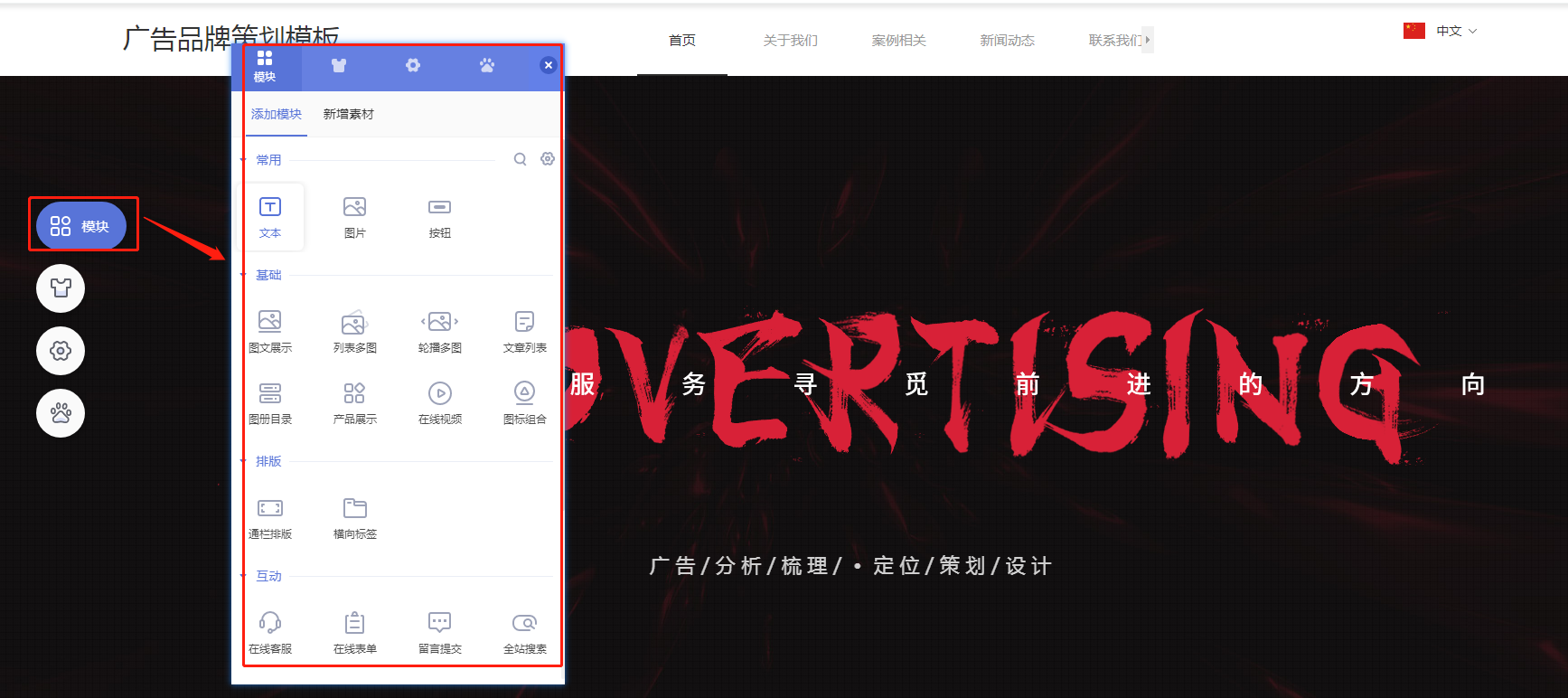Add the 产品展示 module
The width and height of the screenshot is (1568, 698).
(355, 403)
